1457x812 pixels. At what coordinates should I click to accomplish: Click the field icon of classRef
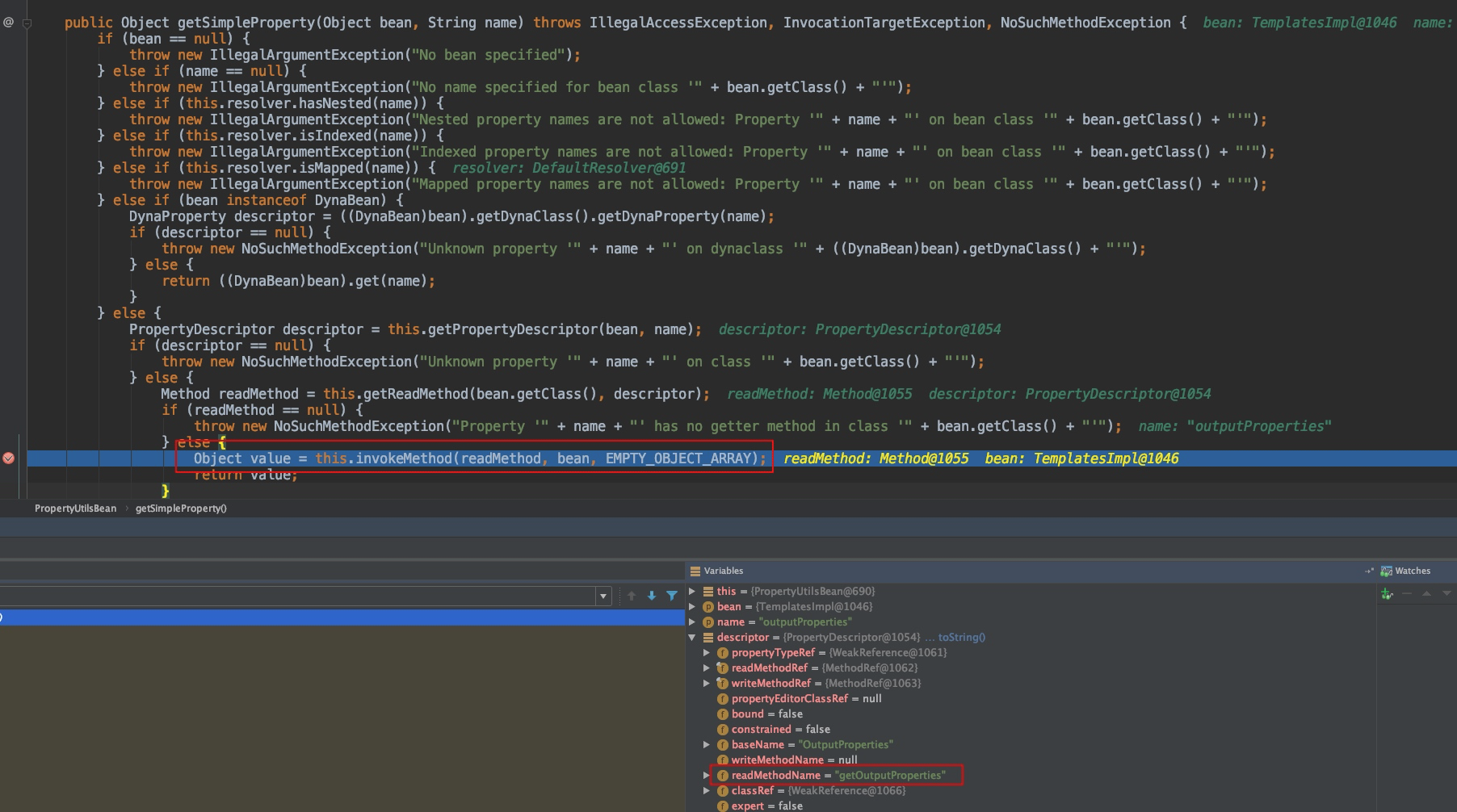click(723, 791)
